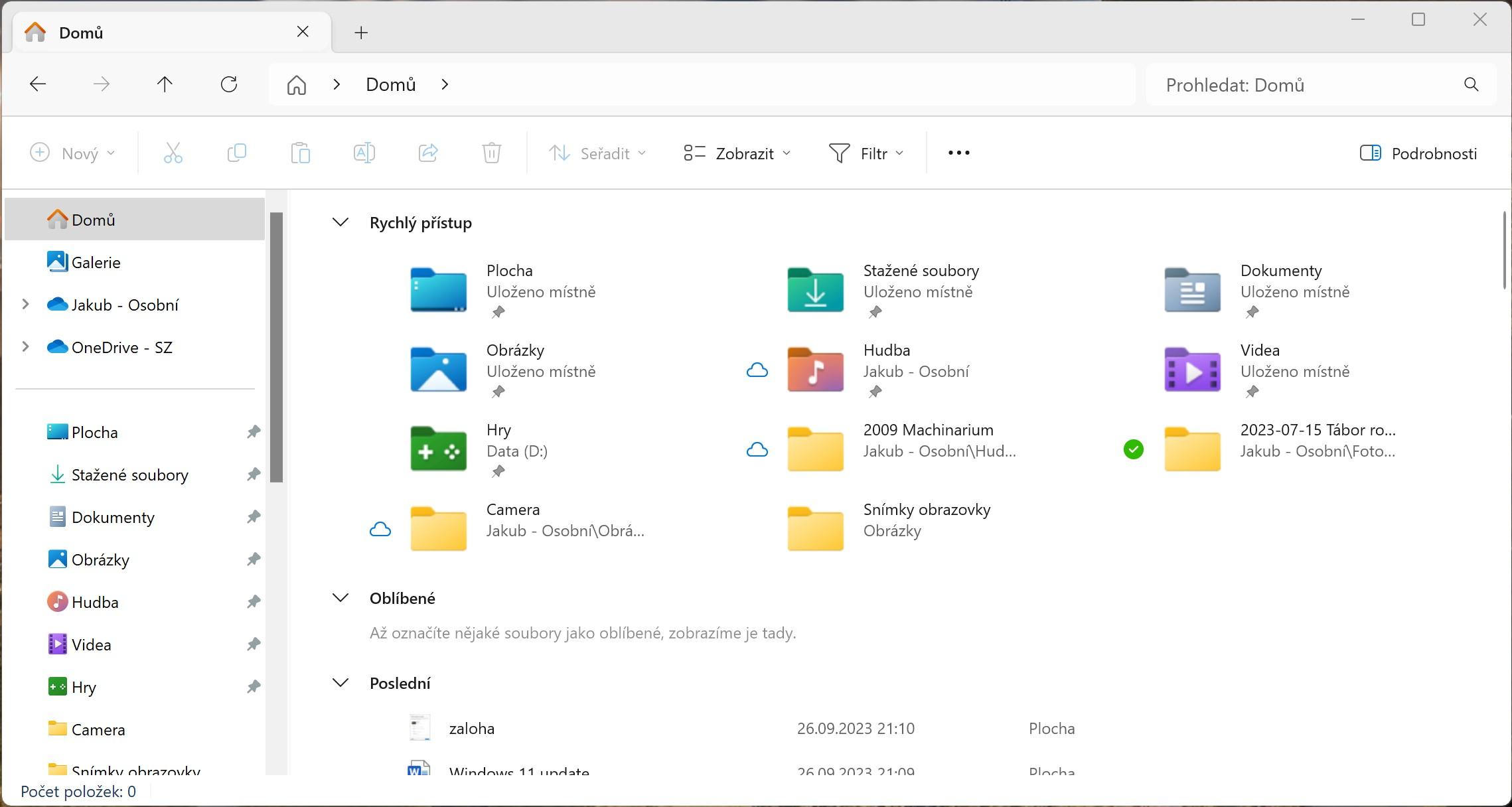
Task: Click Domů breadcrumb in address bar
Action: (x=391, y=84)
